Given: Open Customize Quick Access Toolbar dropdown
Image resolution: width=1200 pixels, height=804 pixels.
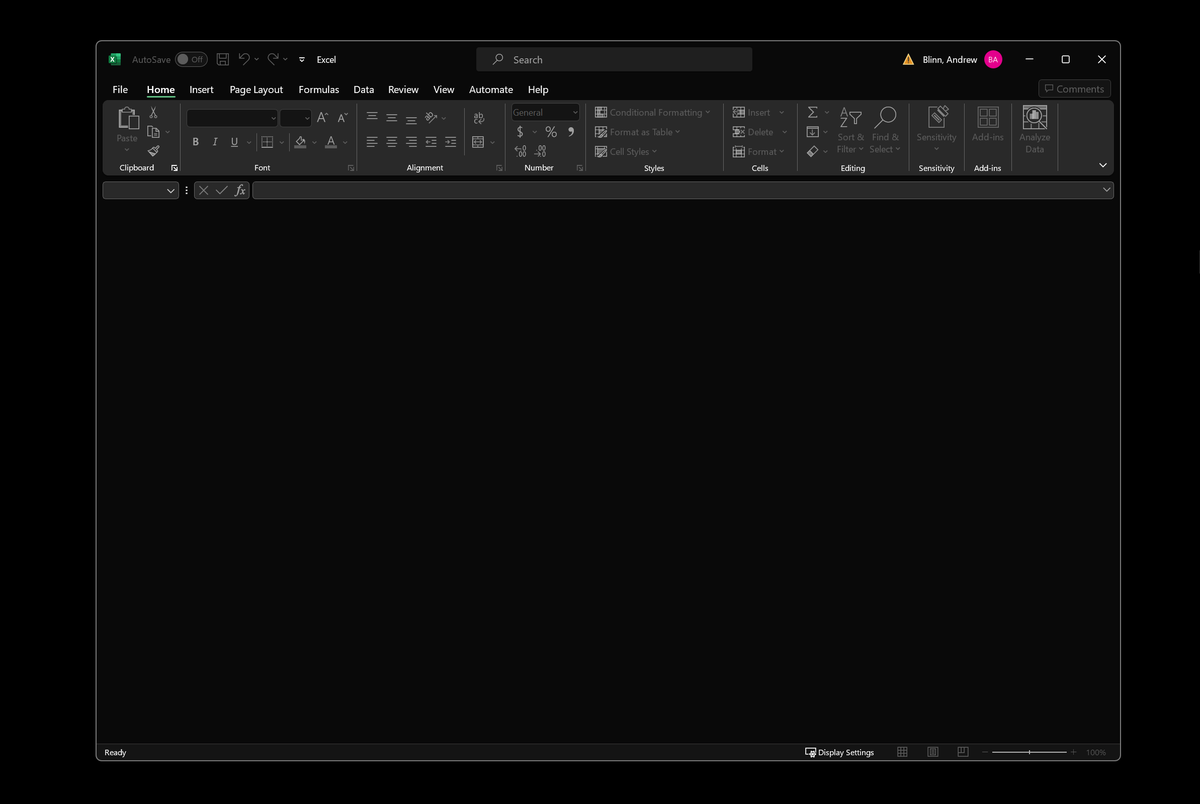Looking at the screenshot, I should point(302,60).
